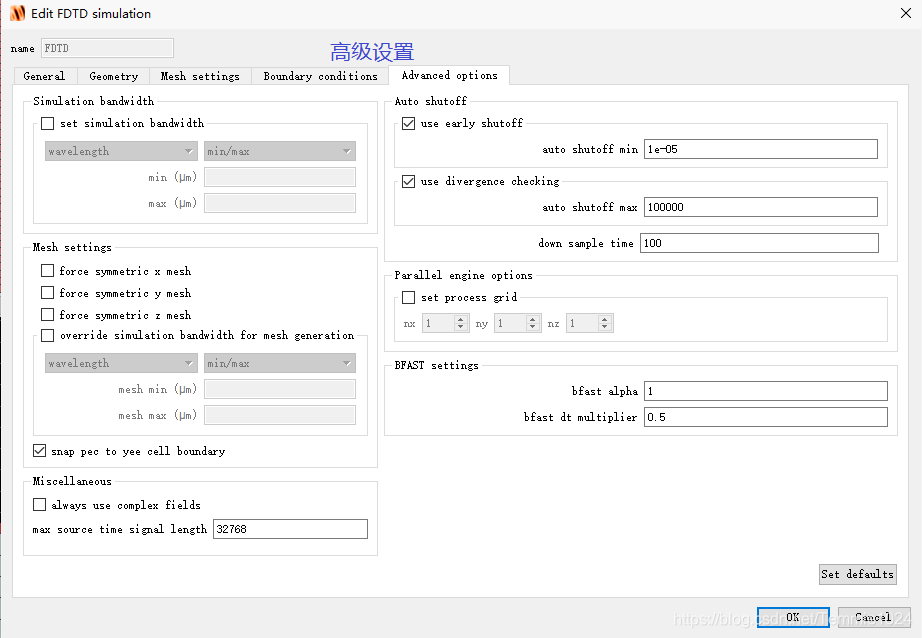Increase nx process grid value
Image resolution: width=922 pixels, height=638 pixels.
461,319
